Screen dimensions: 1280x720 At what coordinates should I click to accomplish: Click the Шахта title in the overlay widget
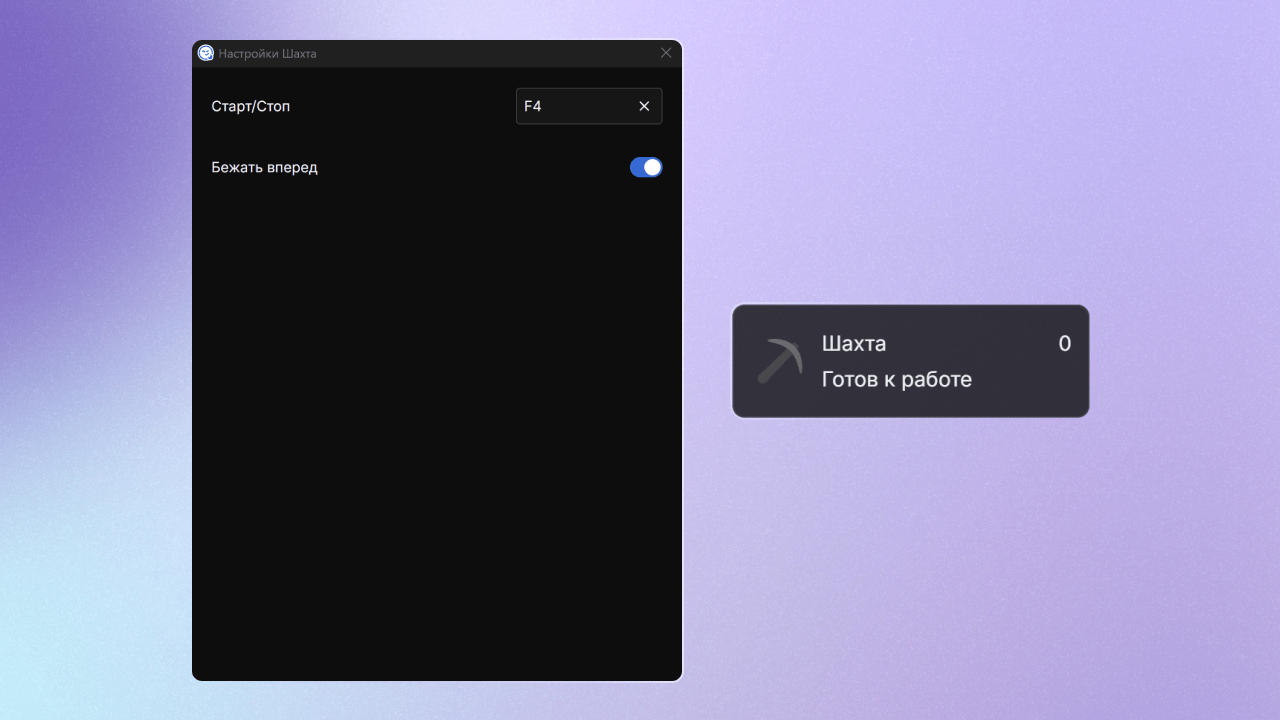853,344
